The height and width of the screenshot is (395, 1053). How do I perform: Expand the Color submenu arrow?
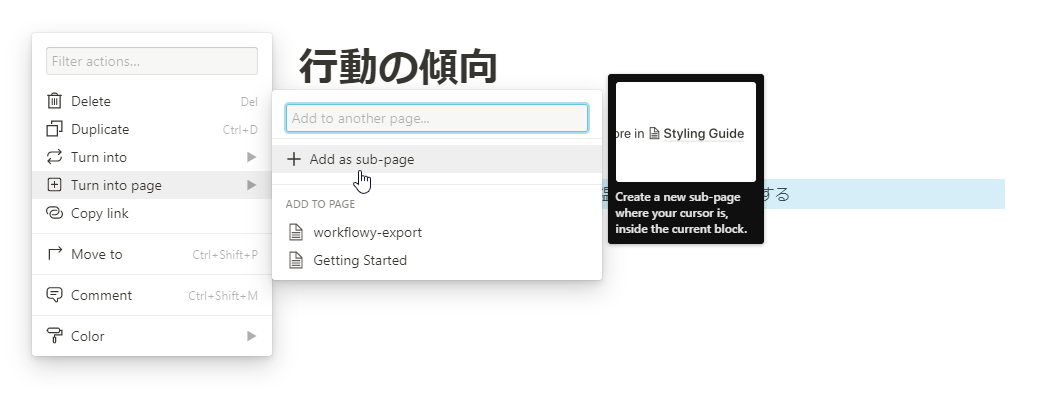pos(251,336)
